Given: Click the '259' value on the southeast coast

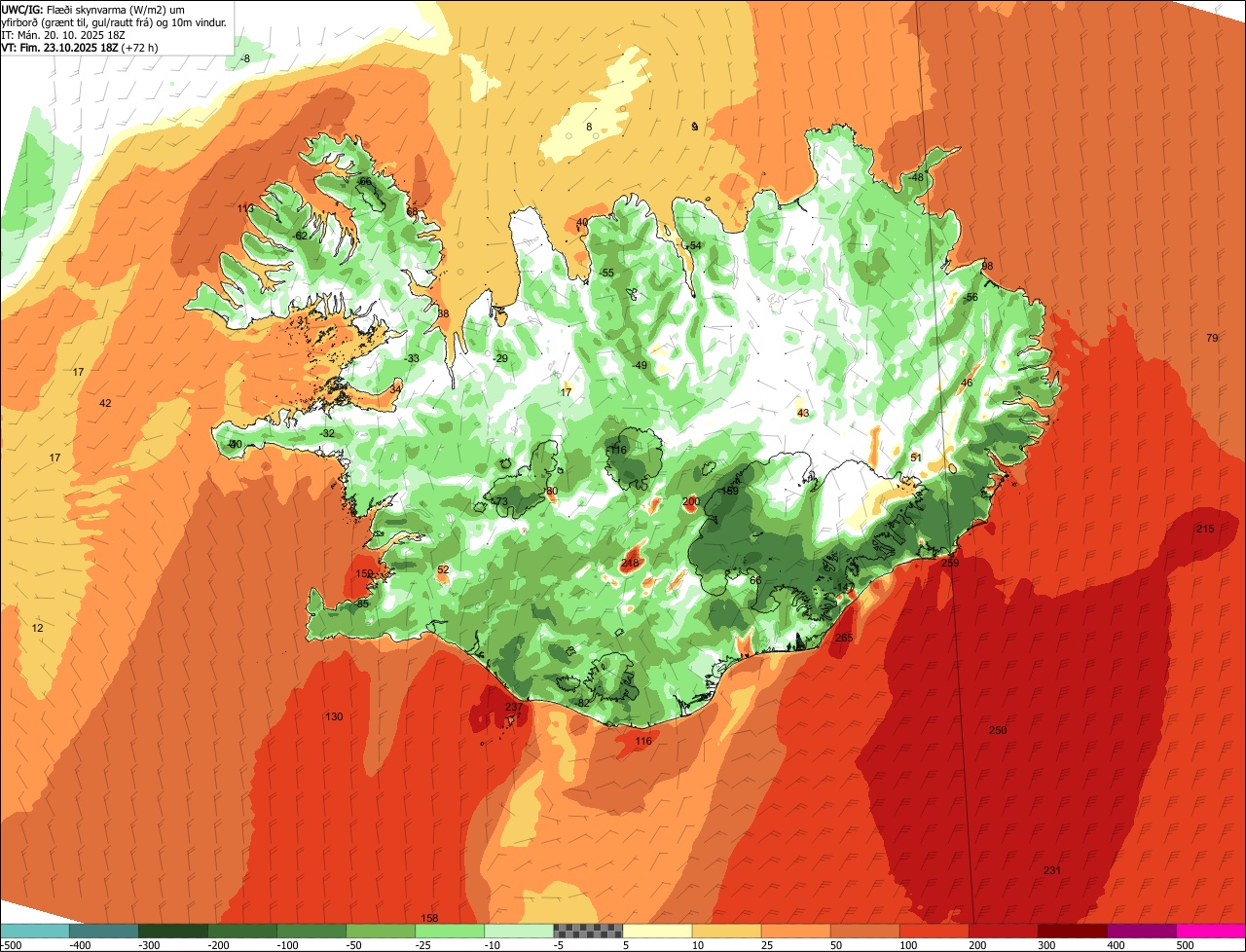Looking at the screenshot, I should [951, 563].
